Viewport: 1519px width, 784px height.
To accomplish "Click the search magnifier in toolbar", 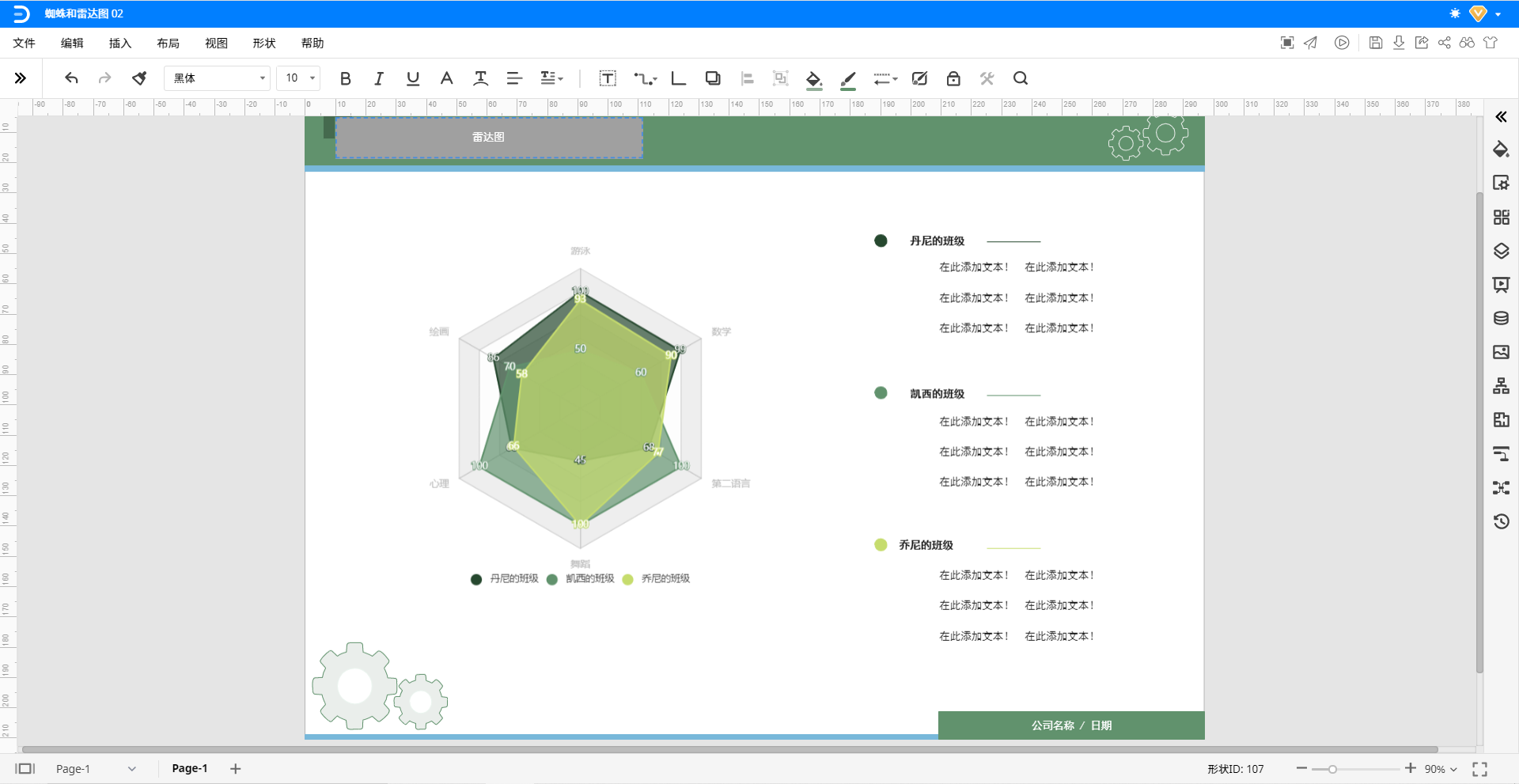I will click(1021, 78).
